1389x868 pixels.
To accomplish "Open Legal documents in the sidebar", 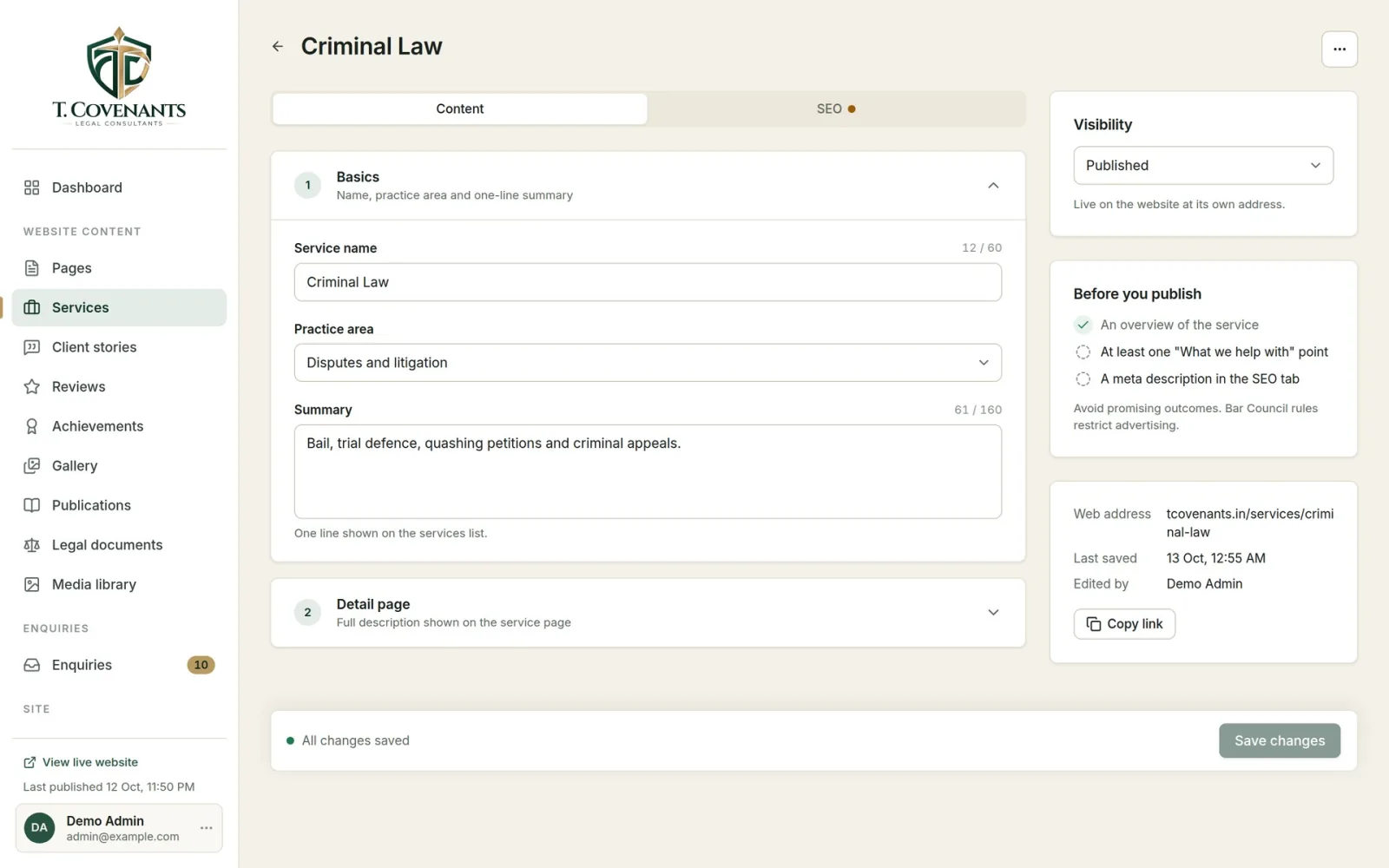I will (119, 545).
